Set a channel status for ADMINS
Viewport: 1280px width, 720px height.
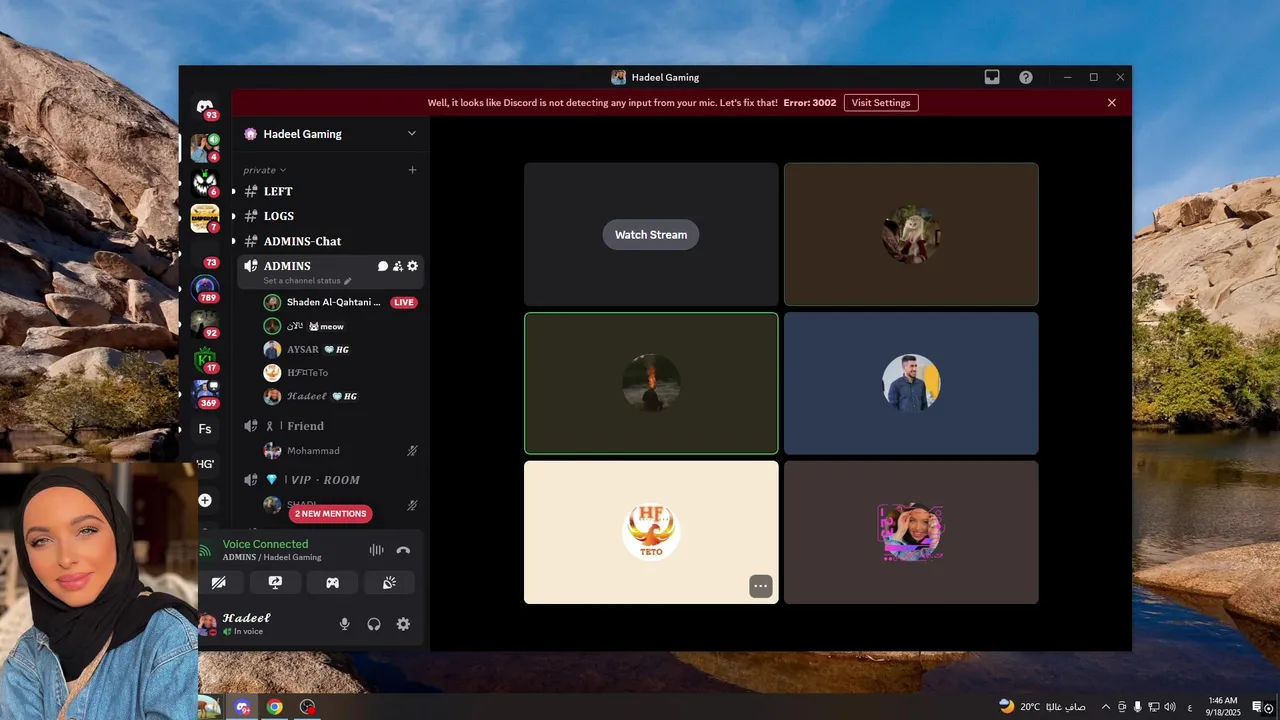tap(307, 281)
